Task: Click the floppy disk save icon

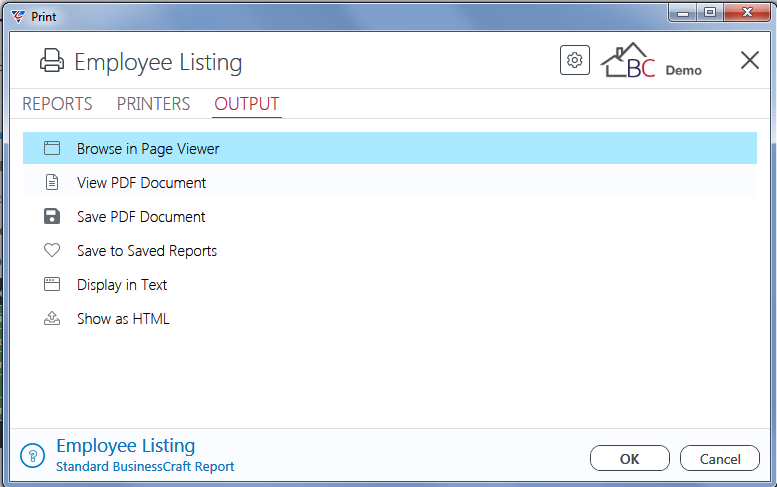Action: tap(52, 216)
